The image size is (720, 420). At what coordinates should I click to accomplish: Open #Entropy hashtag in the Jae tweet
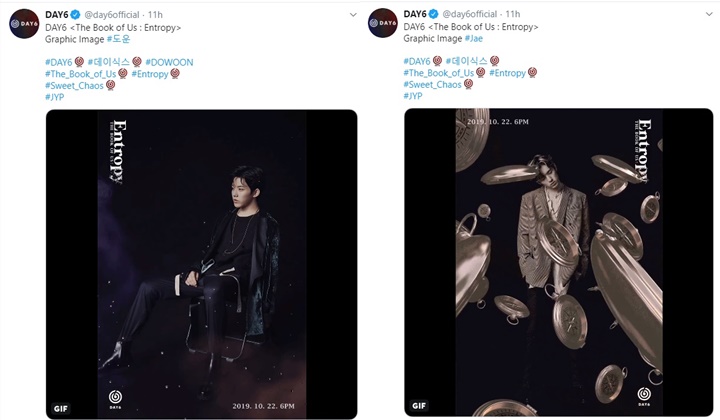tap(510, 73)
